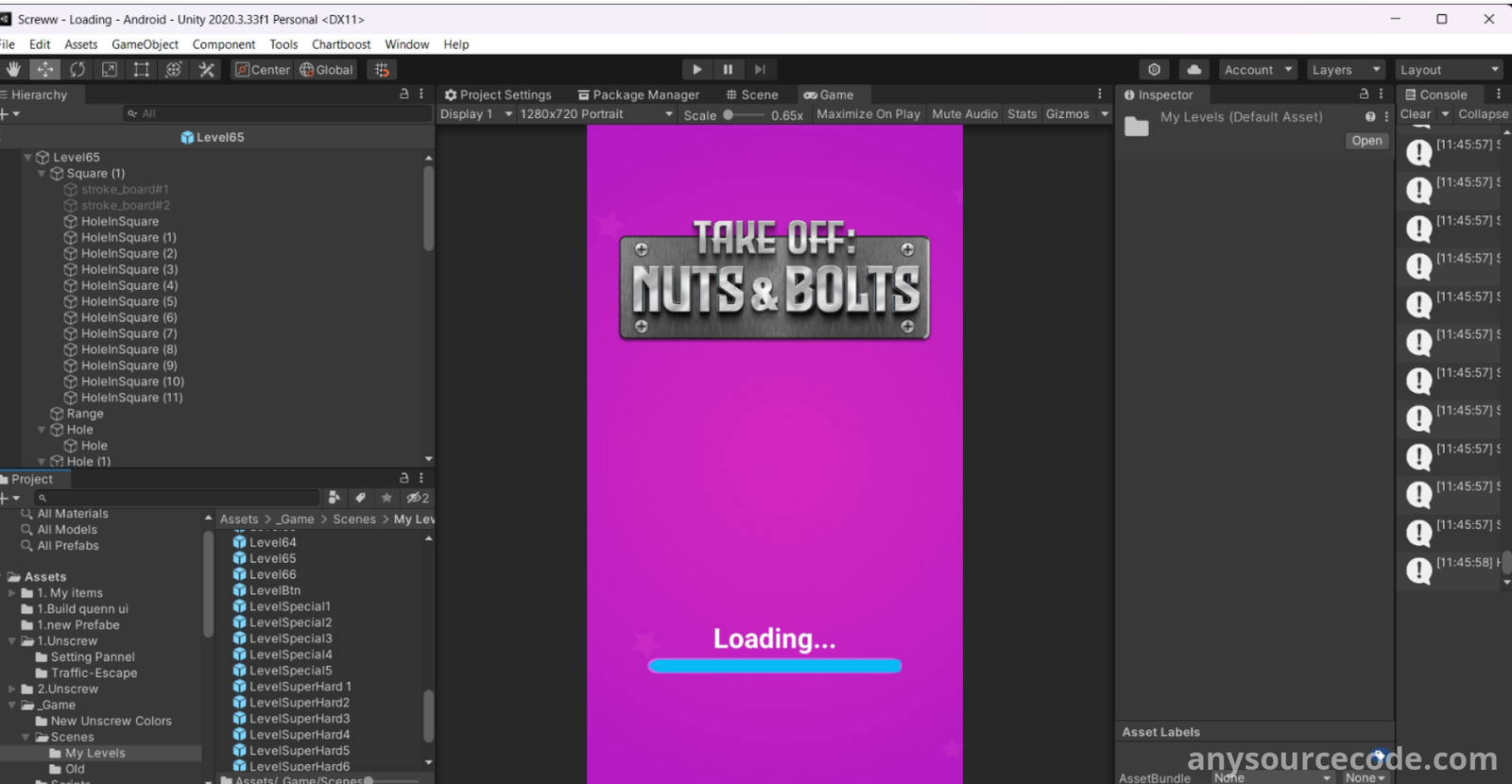This screenshot has height=784, width=1512.
Task: Open the 1280x720 Portrait resolution dropdown
Action: tap(596, 113)
